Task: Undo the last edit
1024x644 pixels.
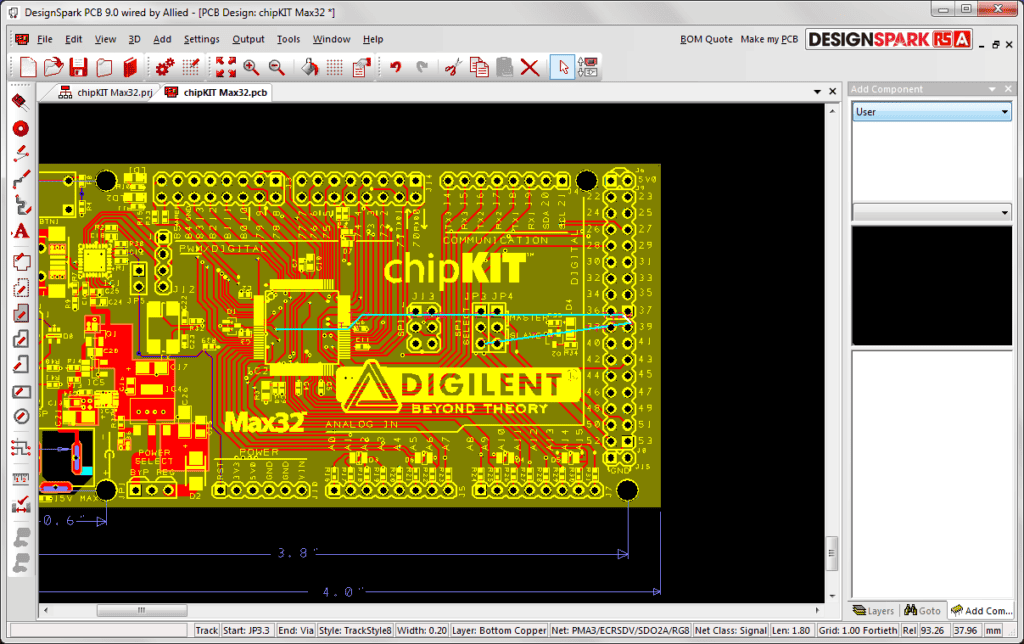Action: click(x=396, y=67)
